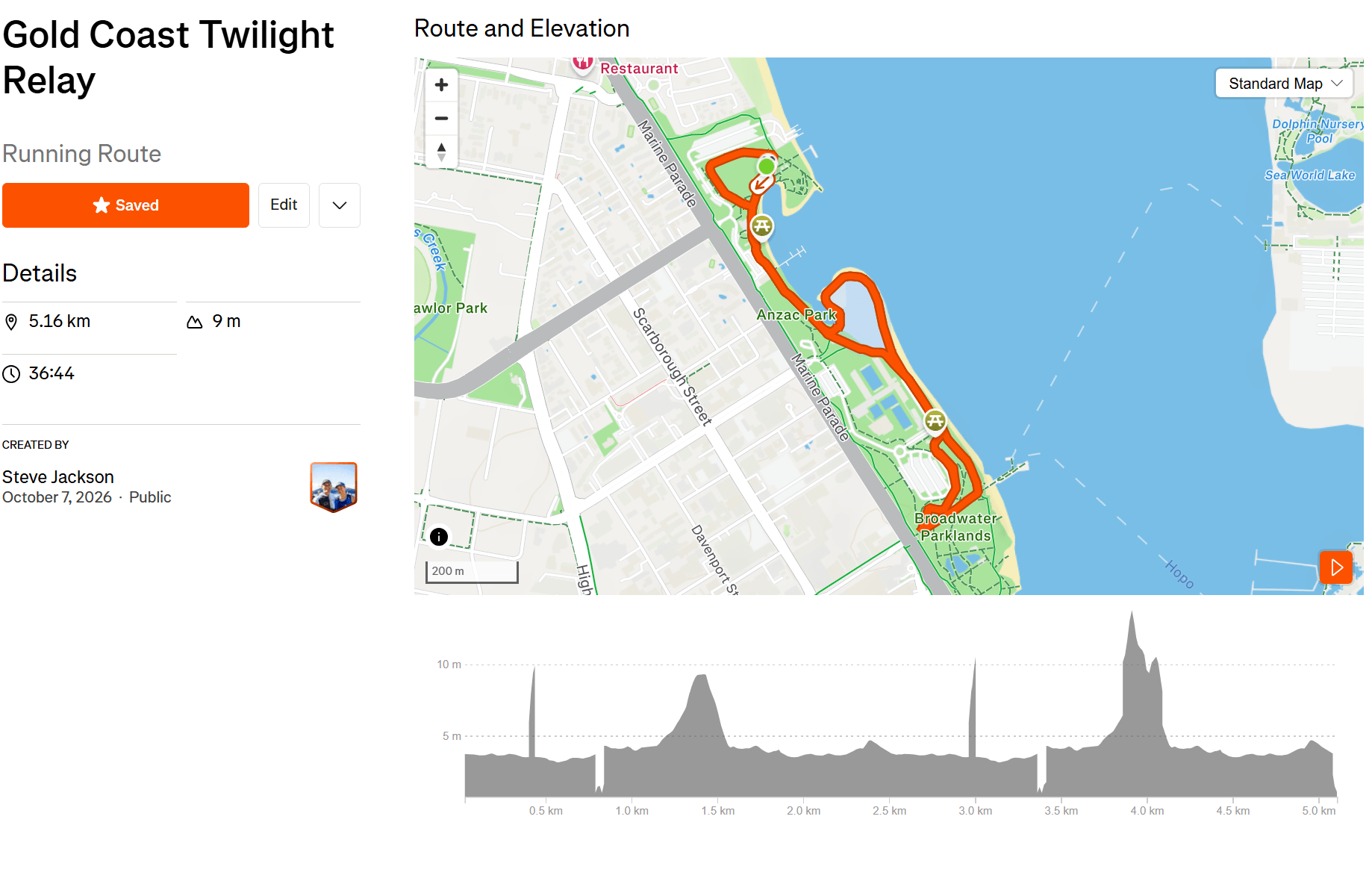This screenshot has height=890, width=1372.
Task: Click the Anzac Park map label
Action: pos(796,315)
